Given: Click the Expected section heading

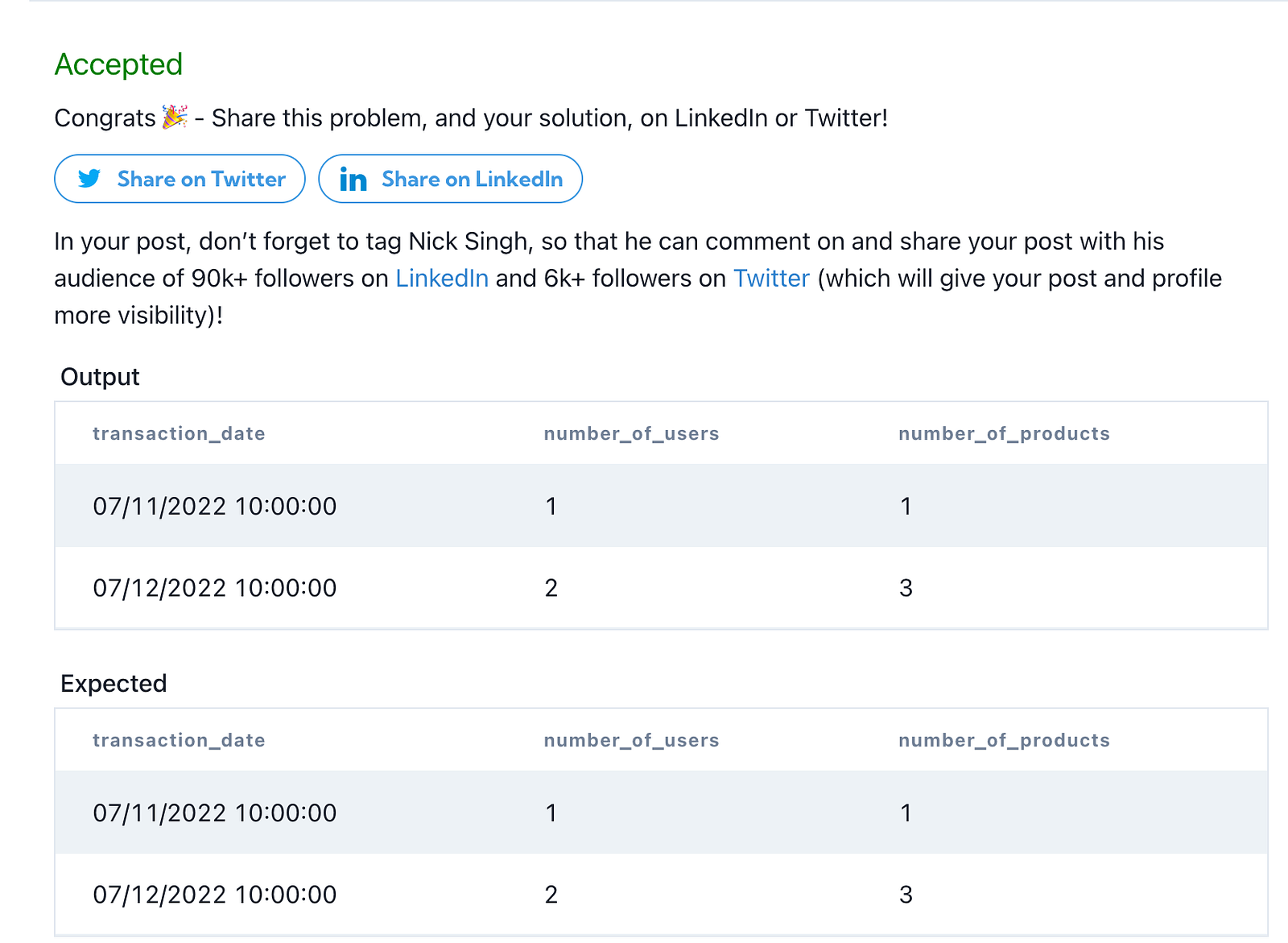Looking at the screenshot, I should (114, 684).
